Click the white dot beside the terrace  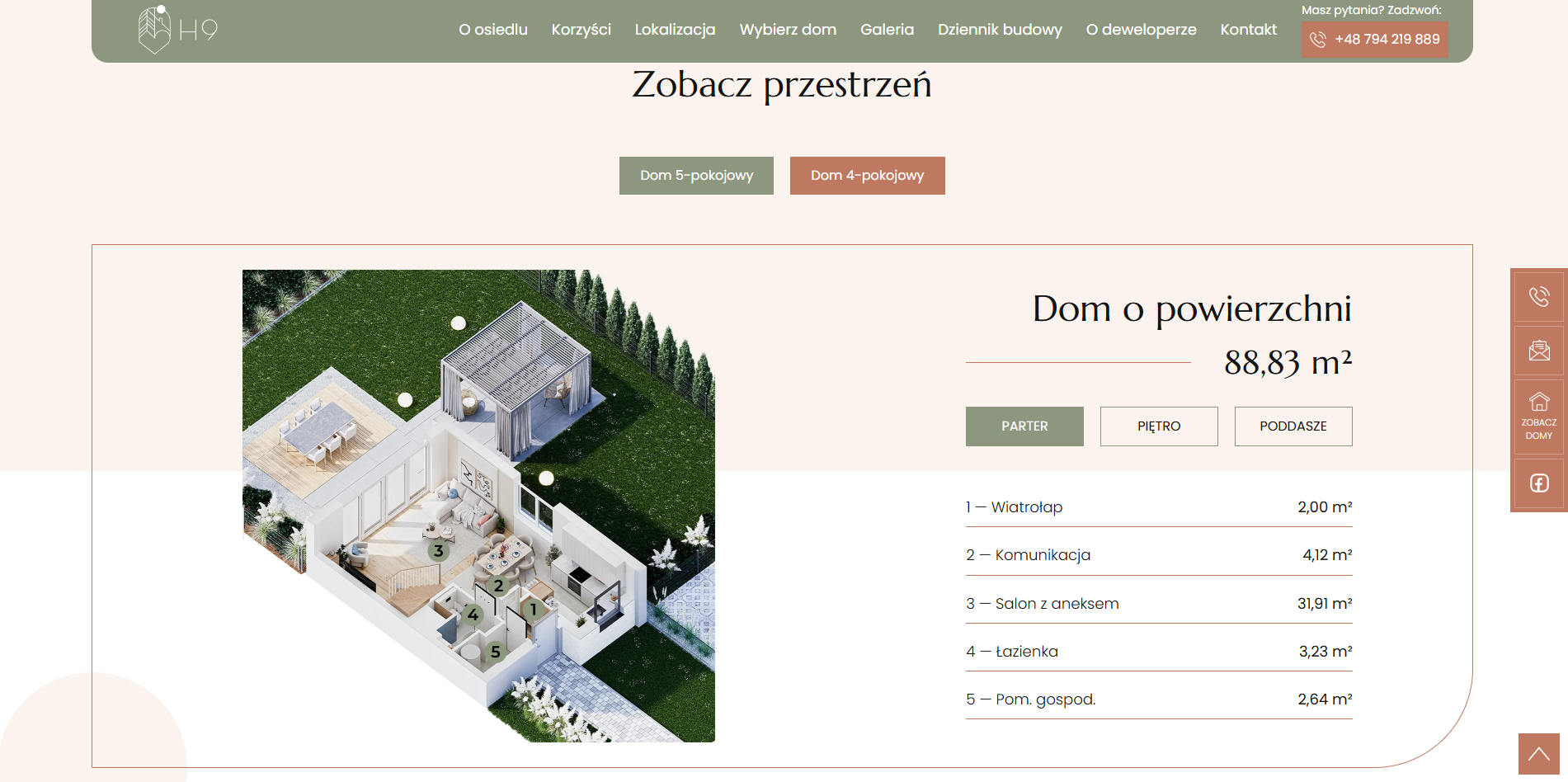click(405, 399)
